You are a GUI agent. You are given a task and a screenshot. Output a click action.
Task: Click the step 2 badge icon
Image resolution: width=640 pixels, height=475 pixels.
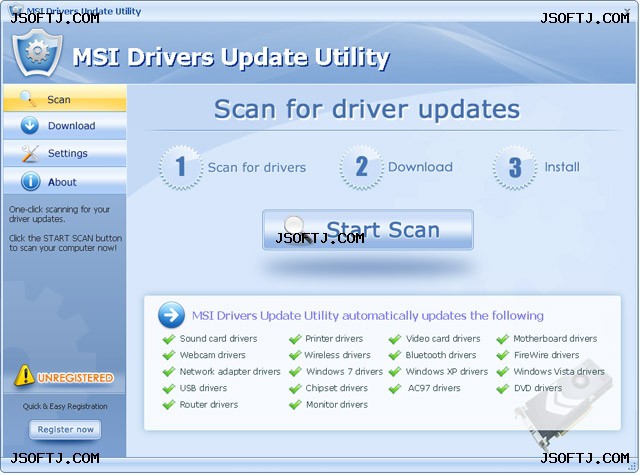click(361, 167)
